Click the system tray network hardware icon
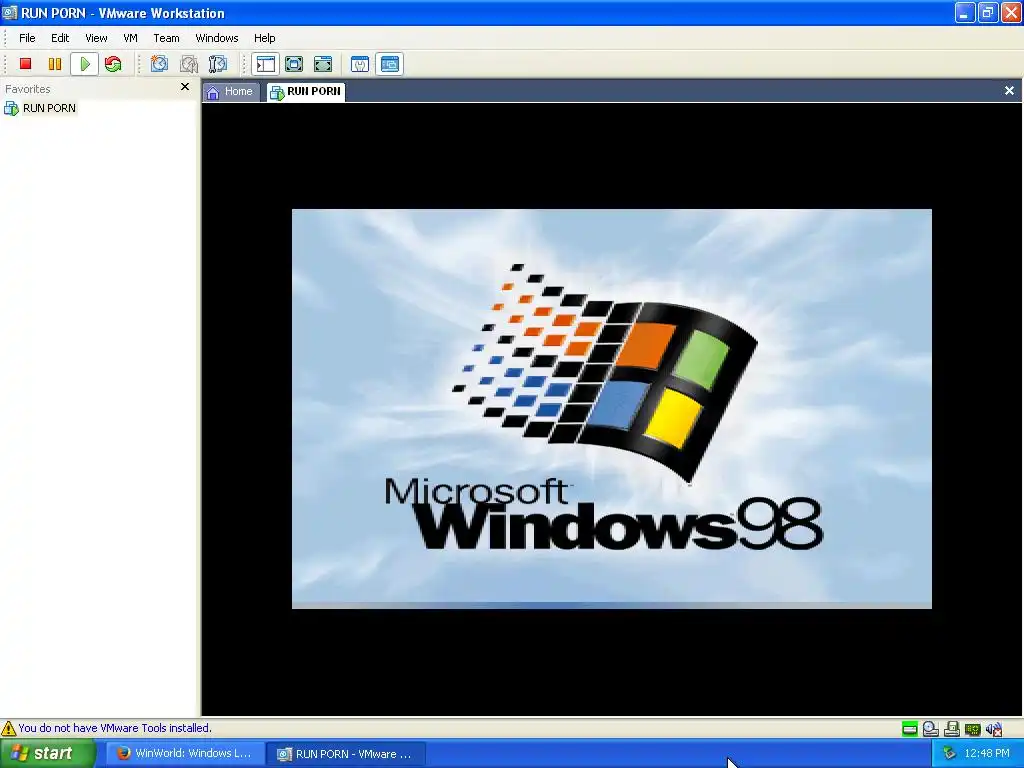This screenshot has width=1024, height=768. (x=950, y=754)
